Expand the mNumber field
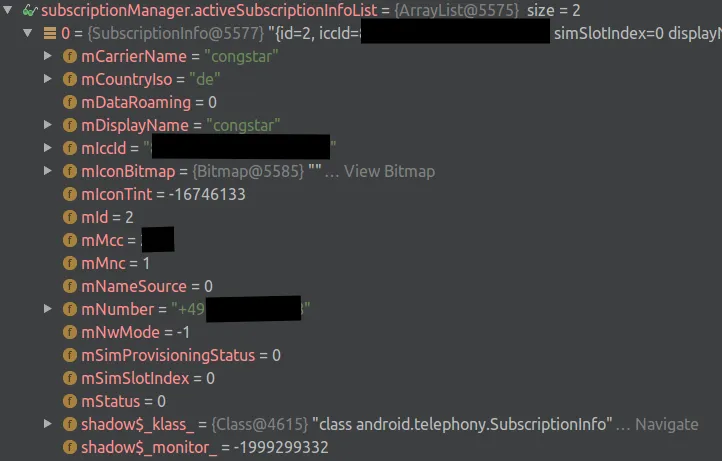Screen dimensions: 722x461 pyautogui.click(x=47, y=309)
